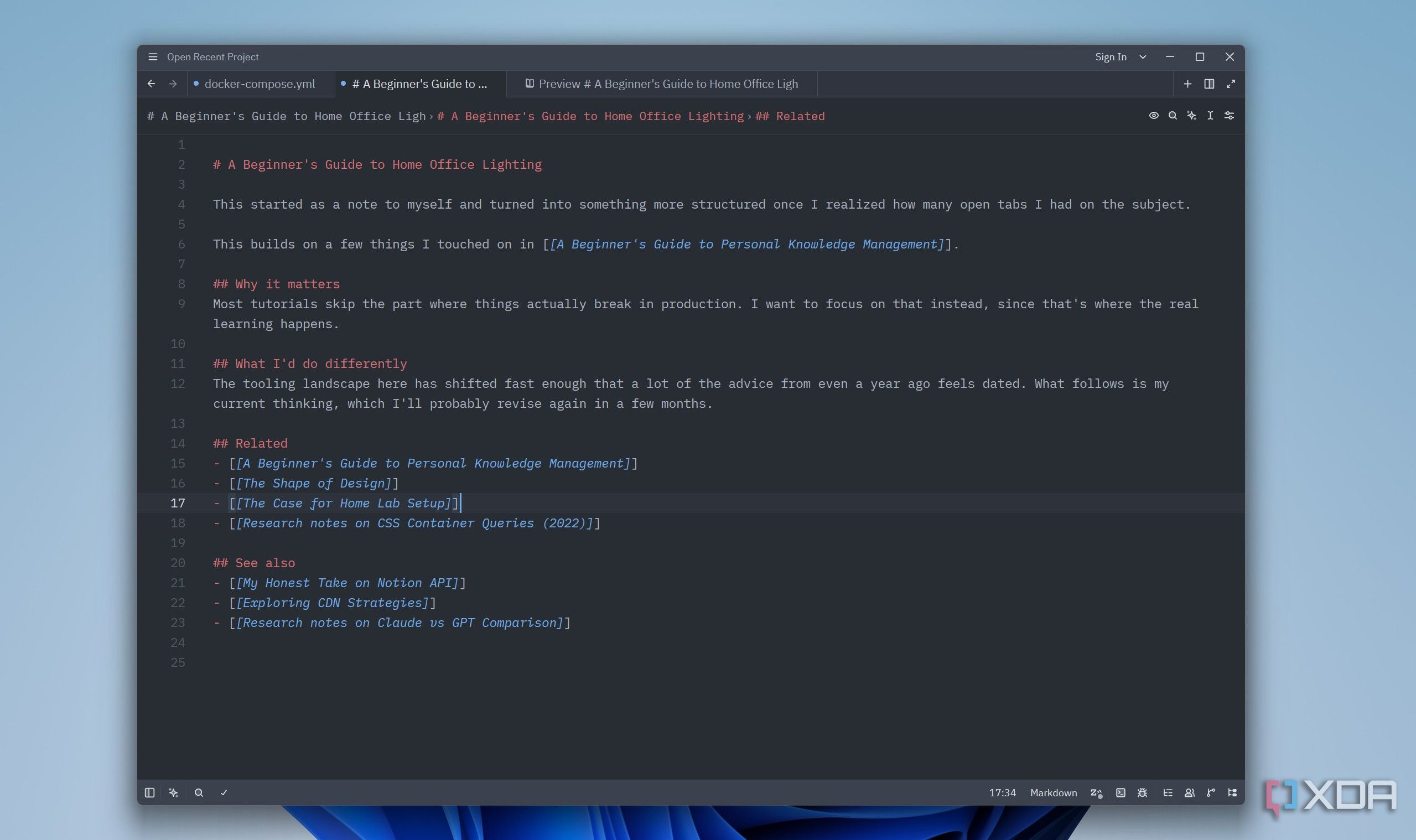Go forward with the right arrow
This screenshot has width=1416, height=840.
tap(173, 84)
